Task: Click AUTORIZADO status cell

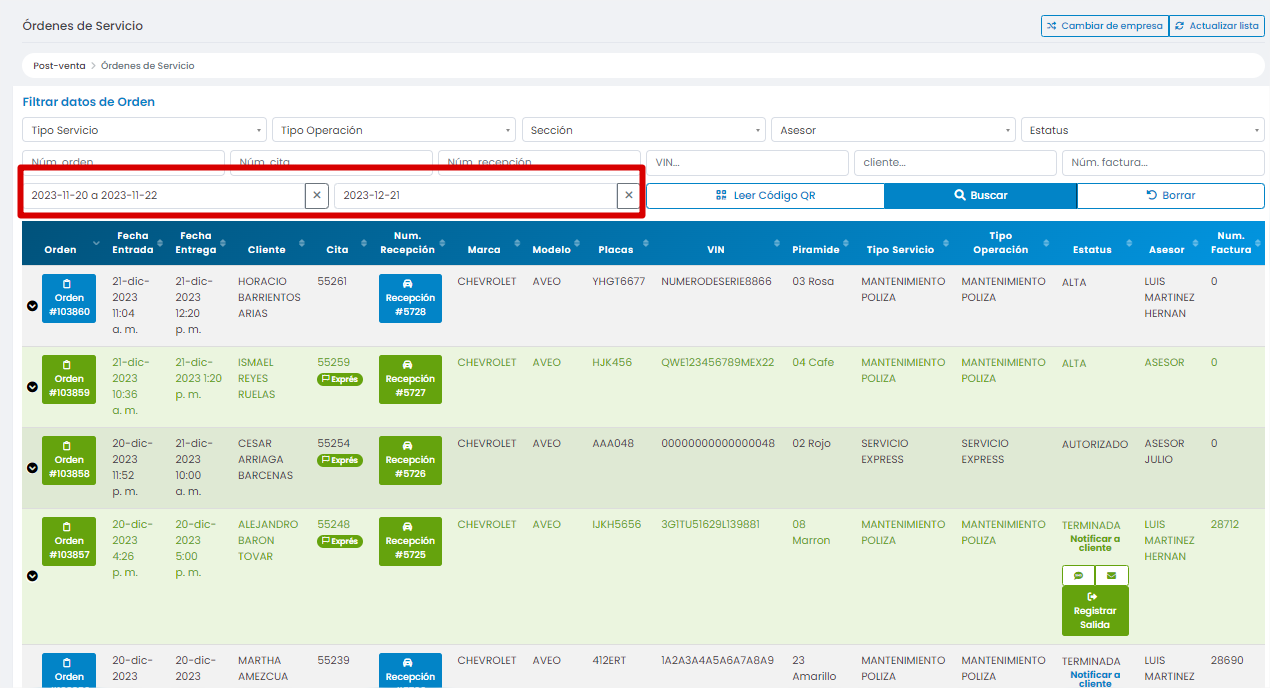Action: click(1095, 444)
